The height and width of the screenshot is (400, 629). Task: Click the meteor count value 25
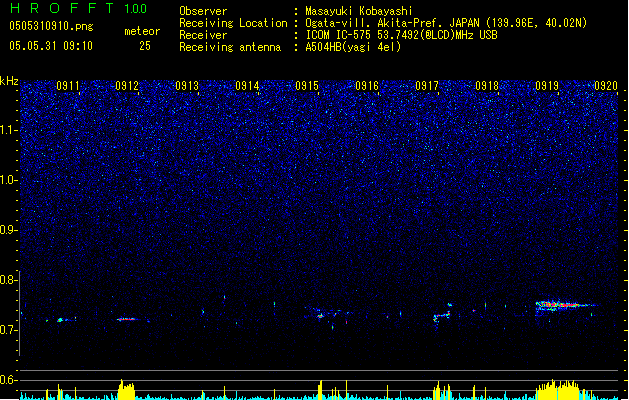click(x=145, y=46)
